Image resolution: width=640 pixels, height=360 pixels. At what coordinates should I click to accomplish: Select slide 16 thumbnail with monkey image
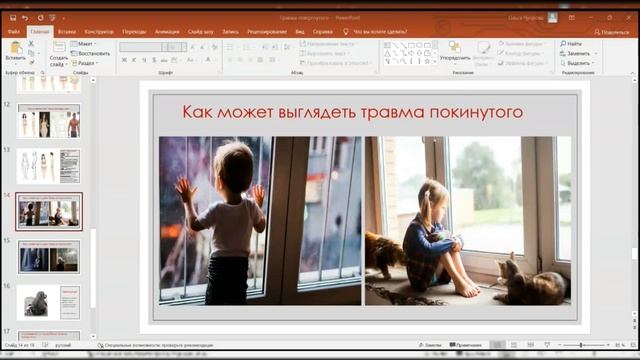coord(49,302)
